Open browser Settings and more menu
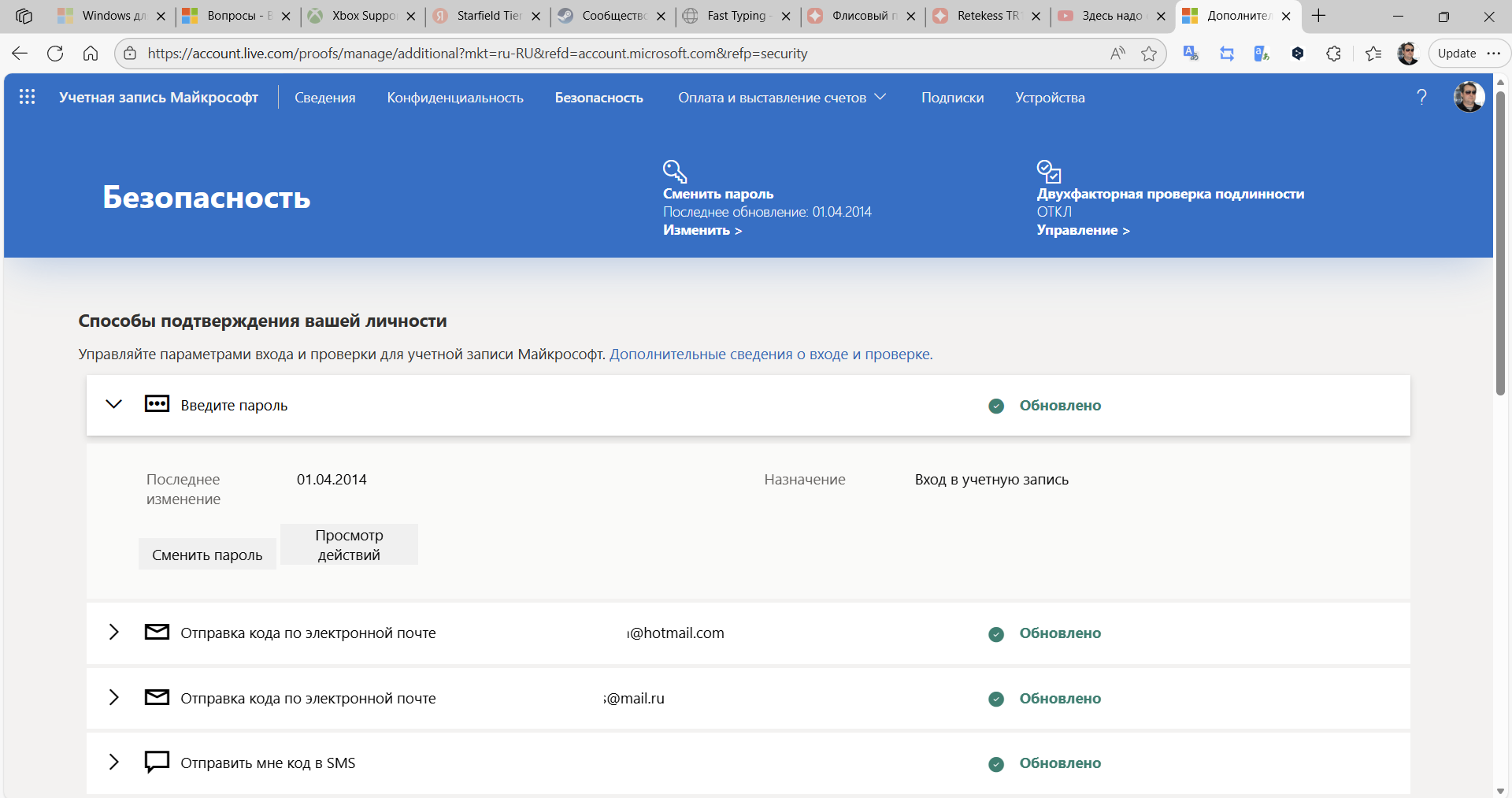The width and height of the screenshot is (1512, 798). click(1494, 54)
